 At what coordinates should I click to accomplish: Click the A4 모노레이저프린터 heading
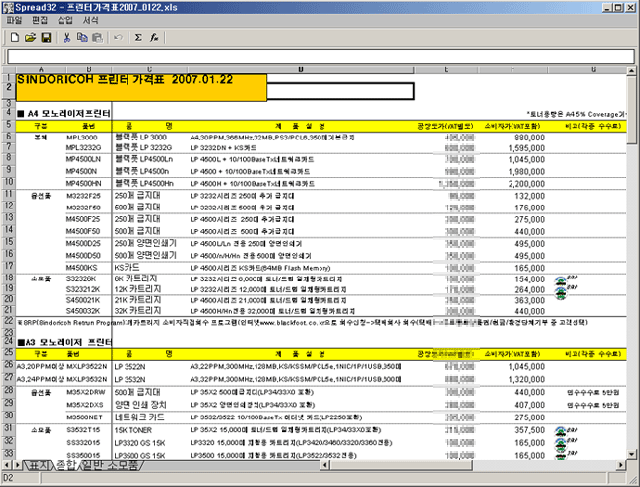(64, 113)
